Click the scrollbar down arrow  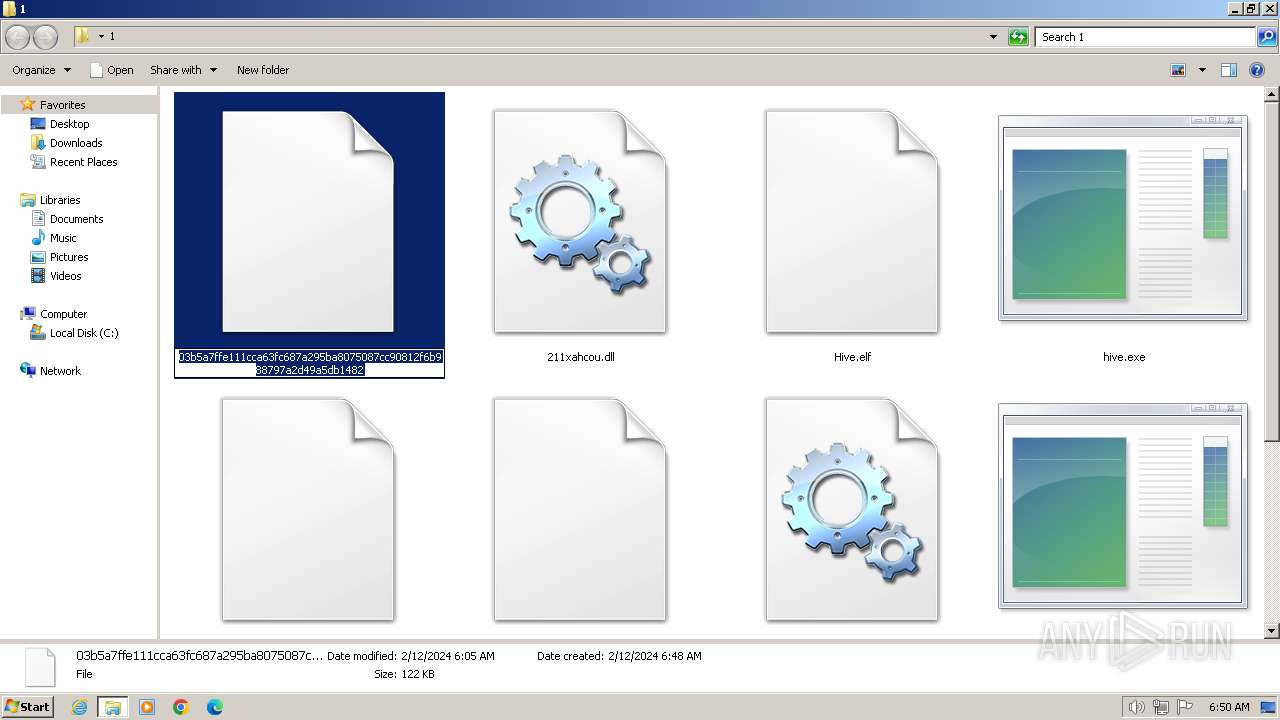1272,631
